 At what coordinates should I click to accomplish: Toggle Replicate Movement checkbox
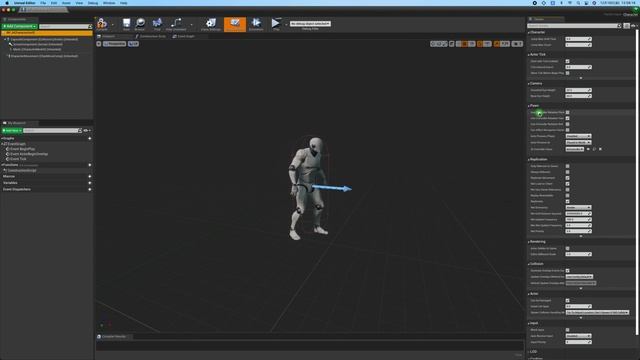click(x=567, y=178)
